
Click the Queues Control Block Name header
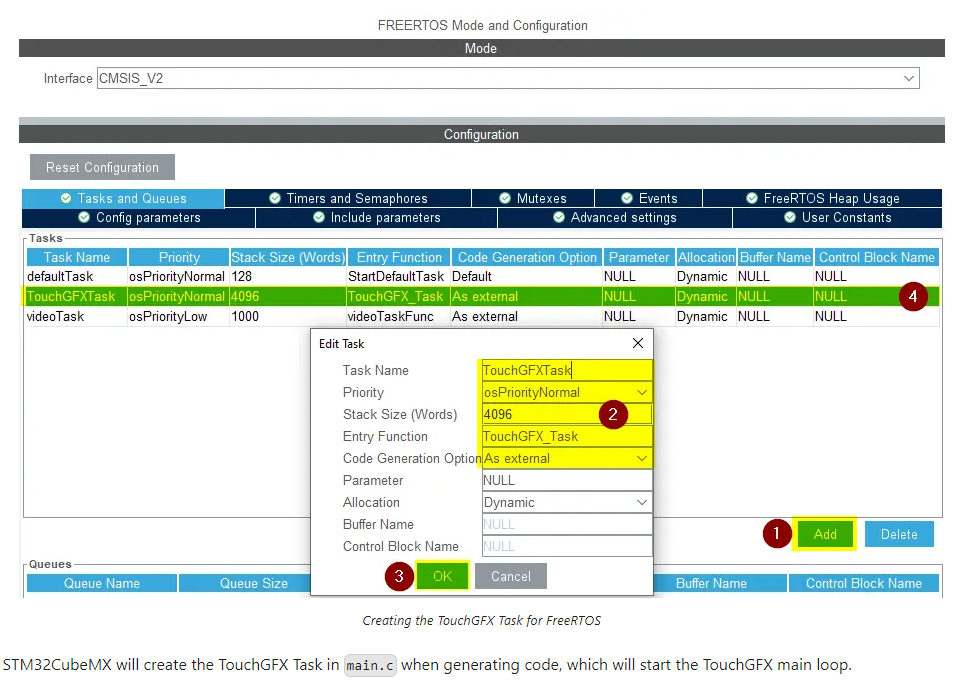[863, 583]
